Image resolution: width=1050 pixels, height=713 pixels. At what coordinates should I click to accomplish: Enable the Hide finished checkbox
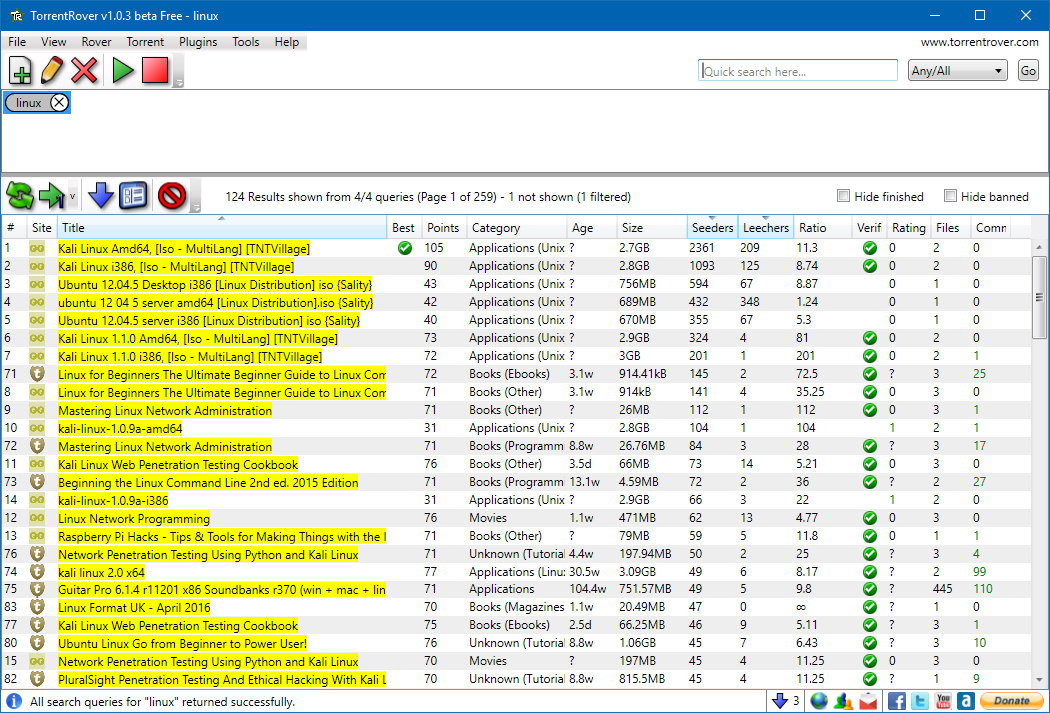tap(844, 196)
